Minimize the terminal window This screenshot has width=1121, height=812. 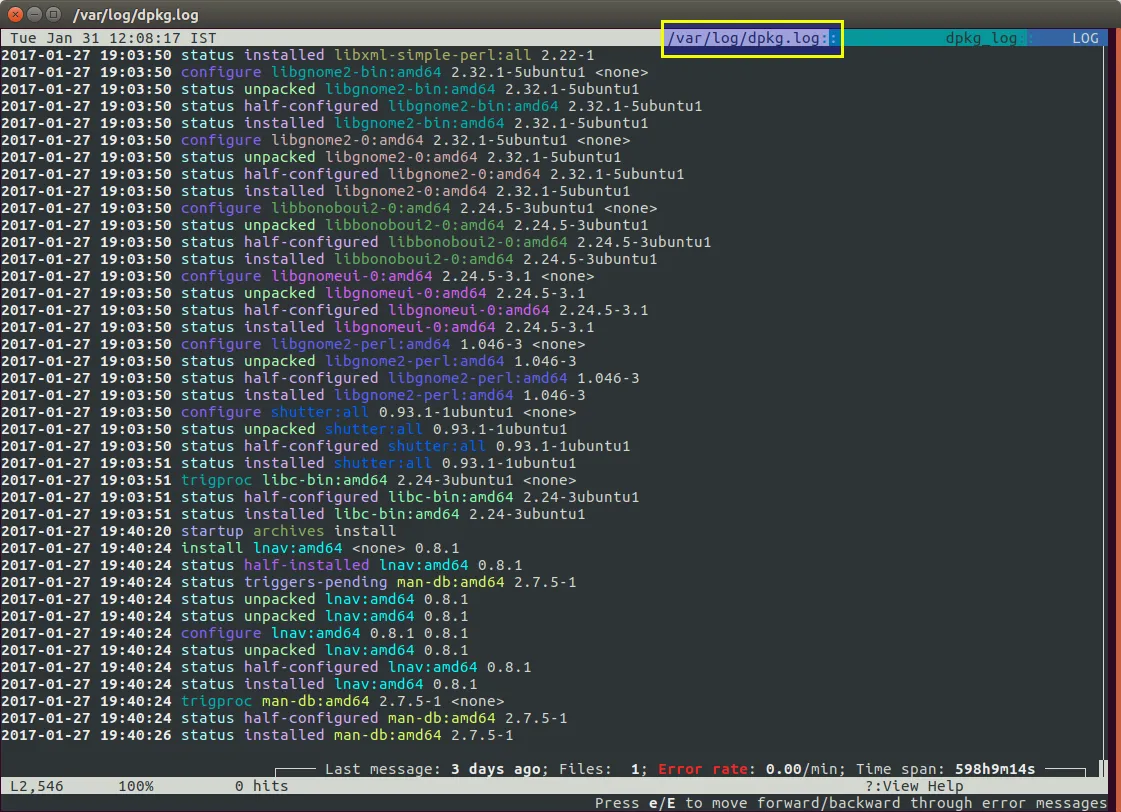pyautogui.click(x=33, y=14)
